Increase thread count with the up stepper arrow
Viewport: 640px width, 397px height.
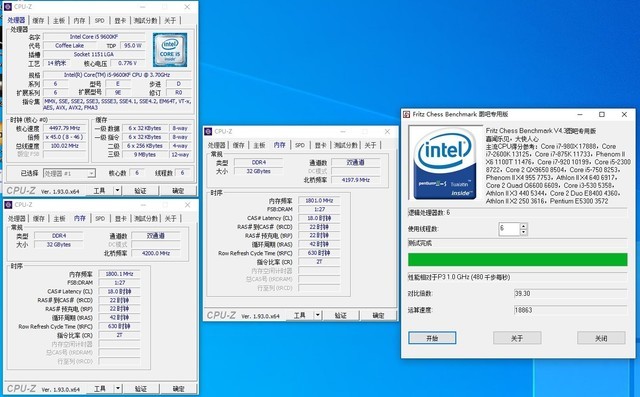pyautogui.click(x=524, y=226)
